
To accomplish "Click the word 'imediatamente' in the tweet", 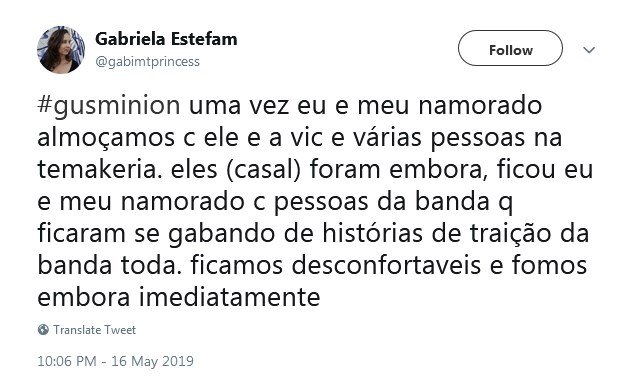I will click(x=230, y=298).
